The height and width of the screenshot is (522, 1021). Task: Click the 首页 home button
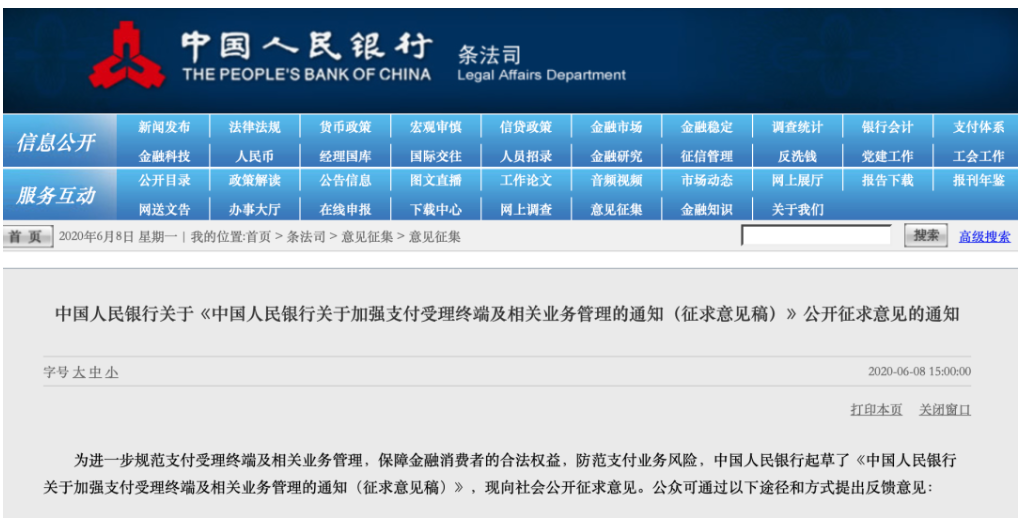click(x=27, y=236)
